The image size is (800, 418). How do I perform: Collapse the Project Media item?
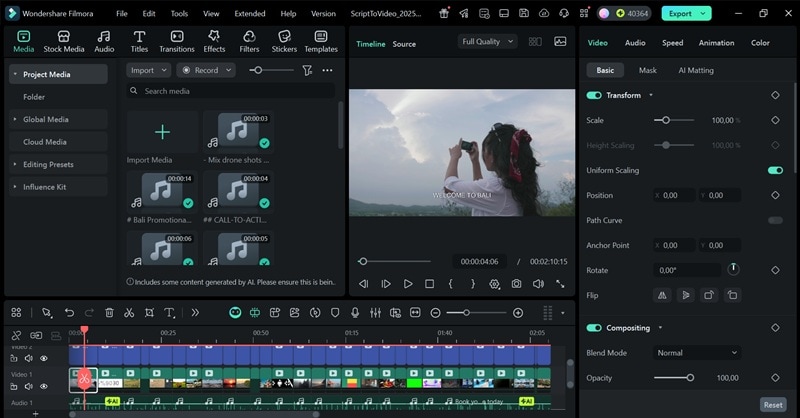point(15,75)
